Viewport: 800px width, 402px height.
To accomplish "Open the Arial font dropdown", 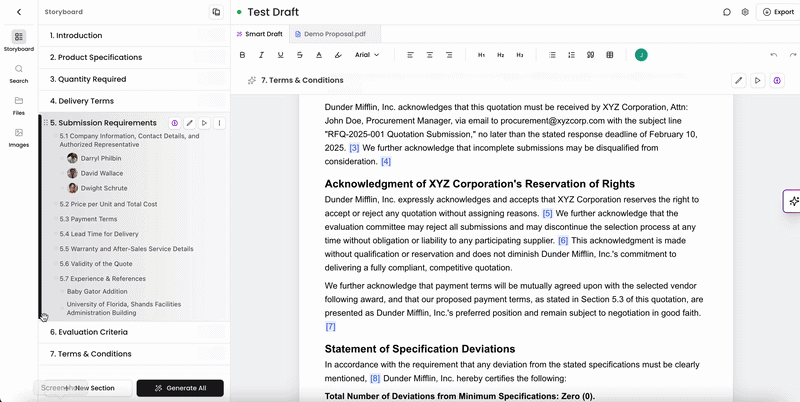I will click(367, 55).
